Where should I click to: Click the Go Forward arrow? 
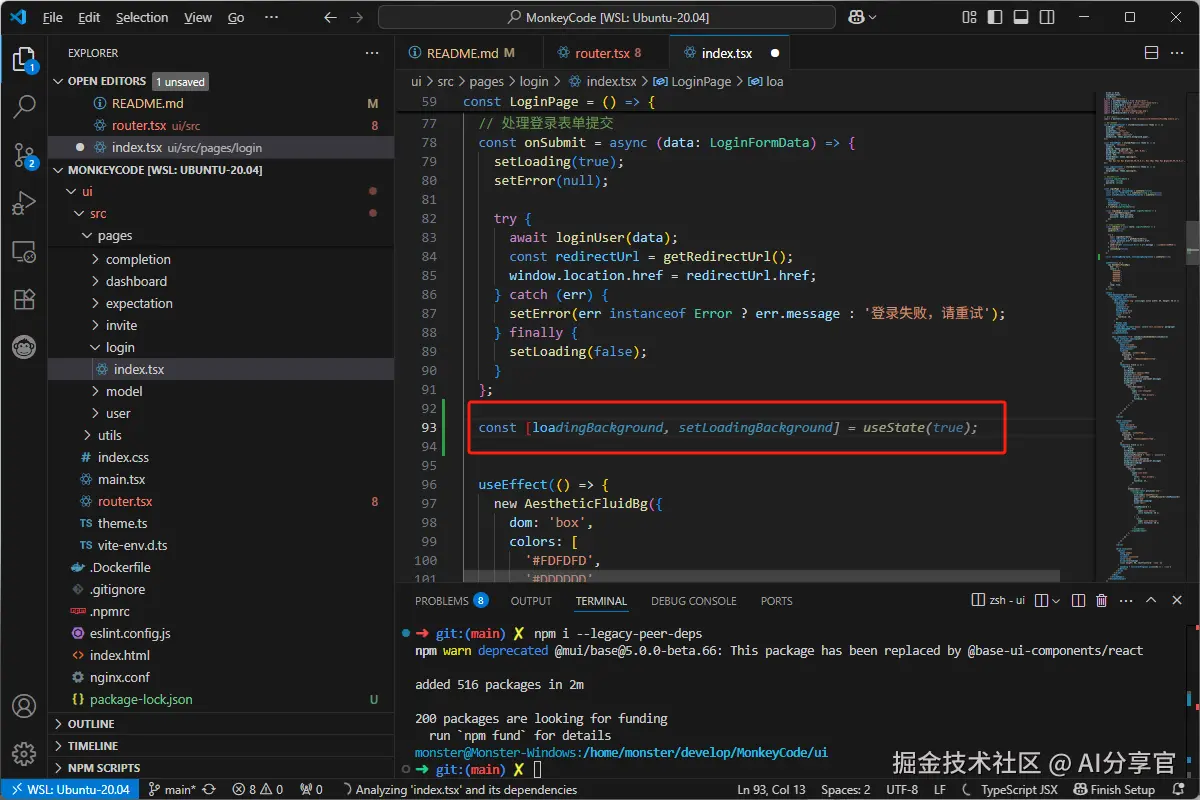pos(357,17)
